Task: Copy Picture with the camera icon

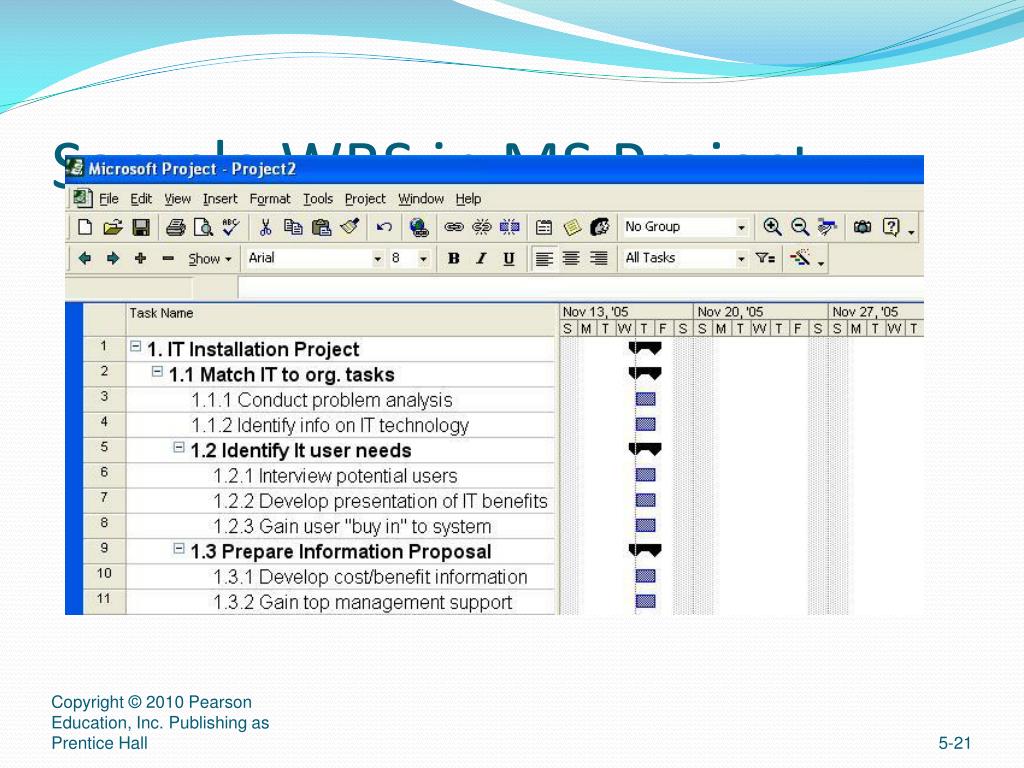Action: coord(862,227)
